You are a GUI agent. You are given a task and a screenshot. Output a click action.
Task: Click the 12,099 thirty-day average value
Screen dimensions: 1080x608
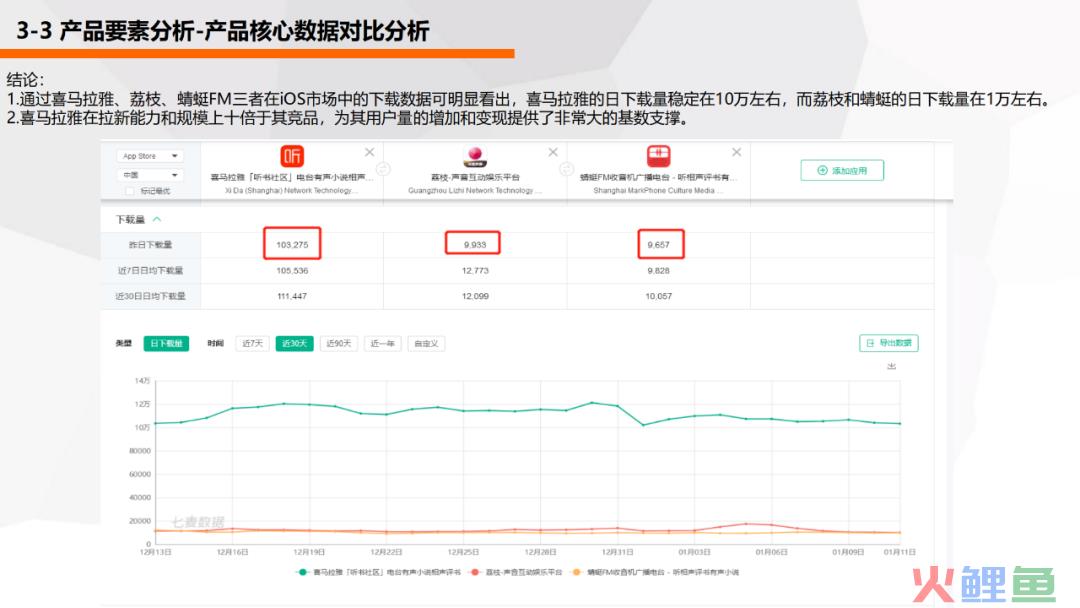(x=475, y=296)
